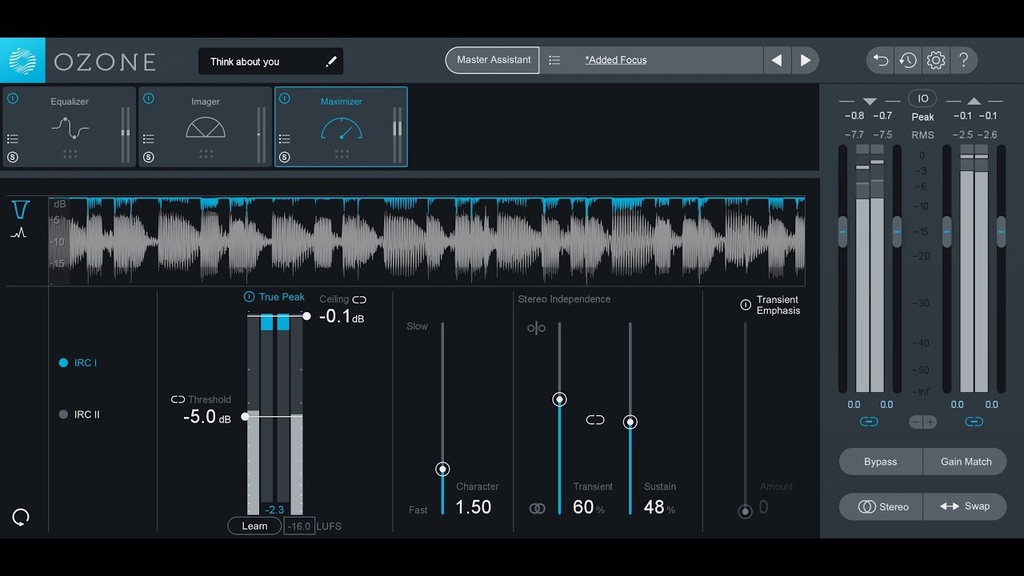Open the preset list browser icon
The height and width of the screenshot is (576, 1024).
[555, 60]
